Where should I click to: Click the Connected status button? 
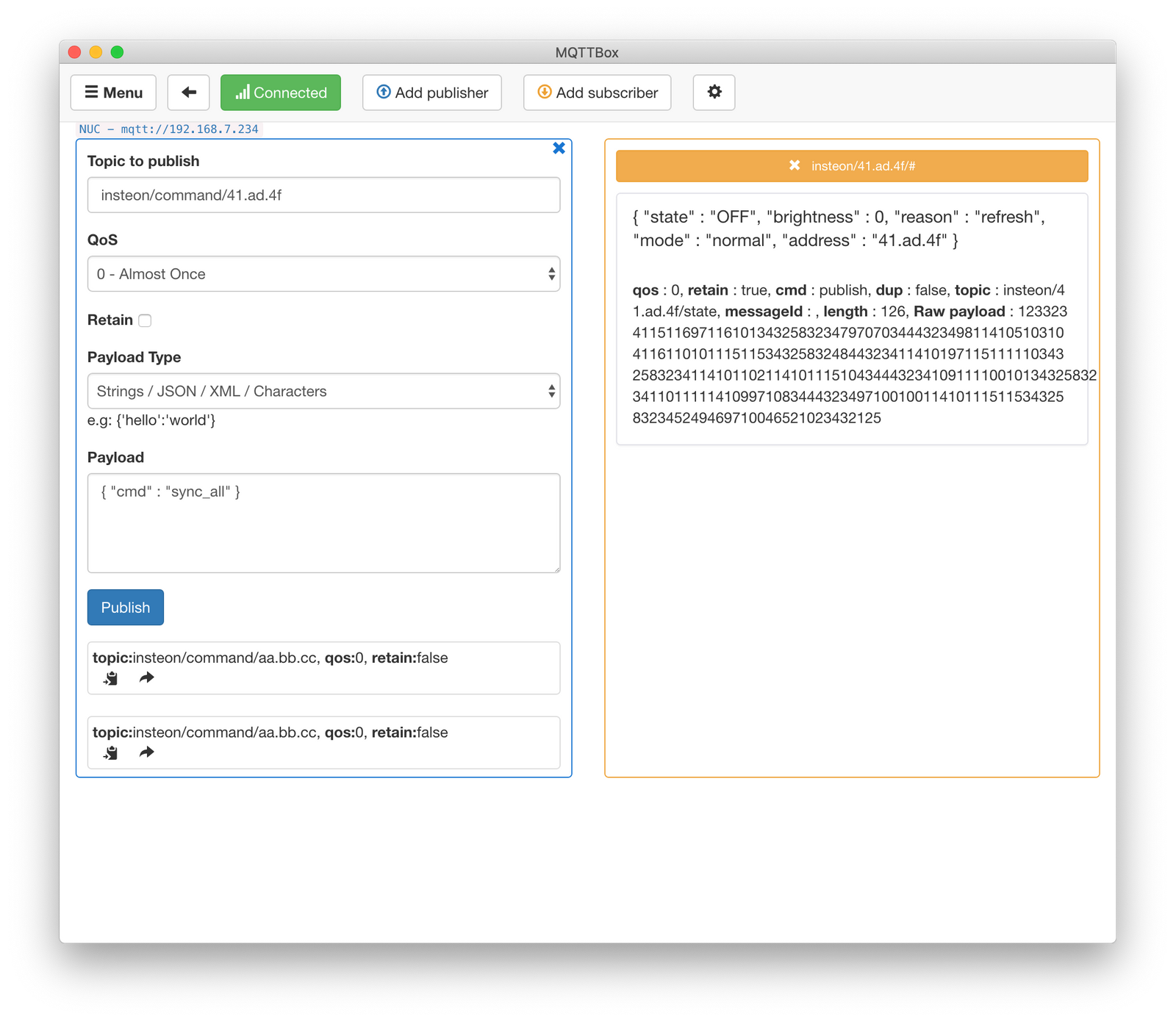(x=280, y=92)
